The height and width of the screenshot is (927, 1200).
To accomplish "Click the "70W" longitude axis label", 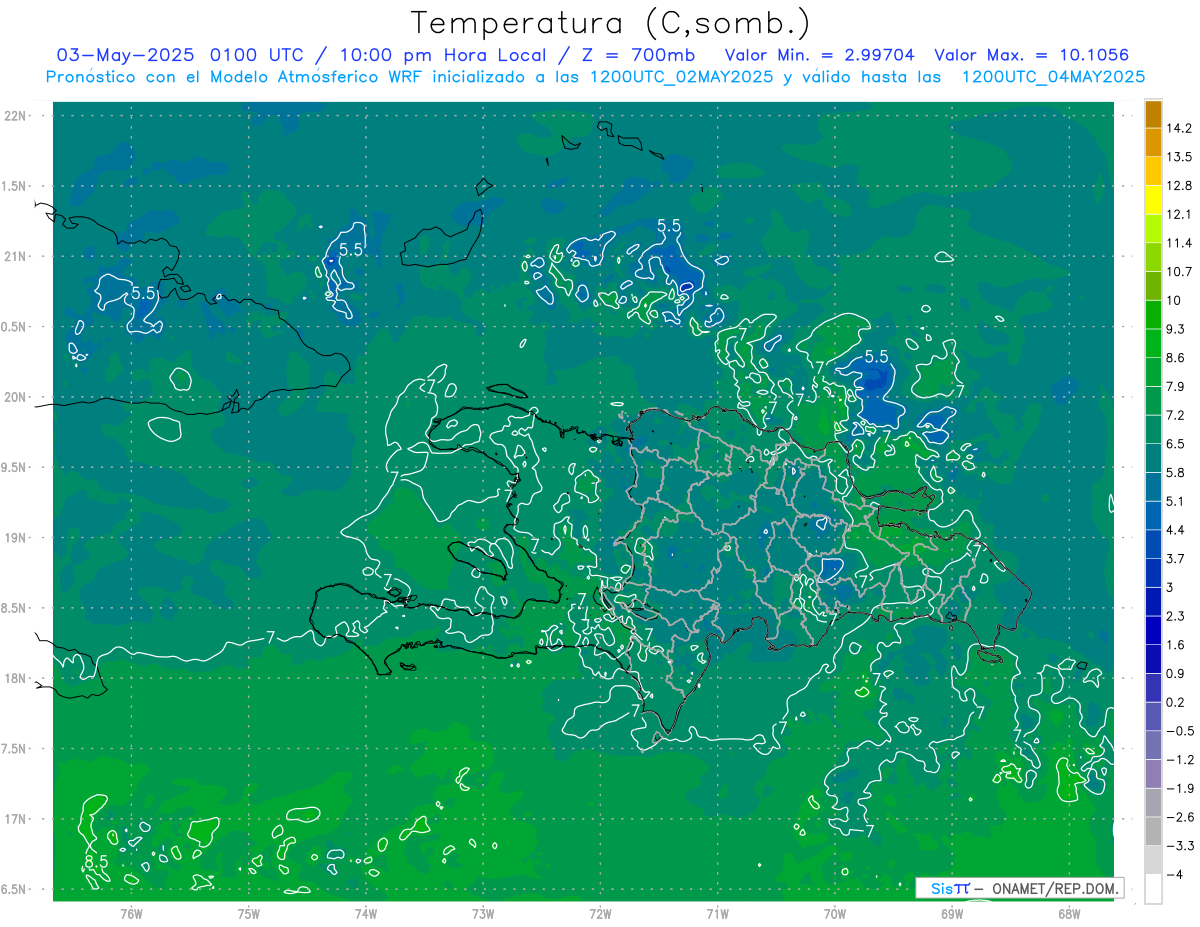I will click(x=835, y=914).
